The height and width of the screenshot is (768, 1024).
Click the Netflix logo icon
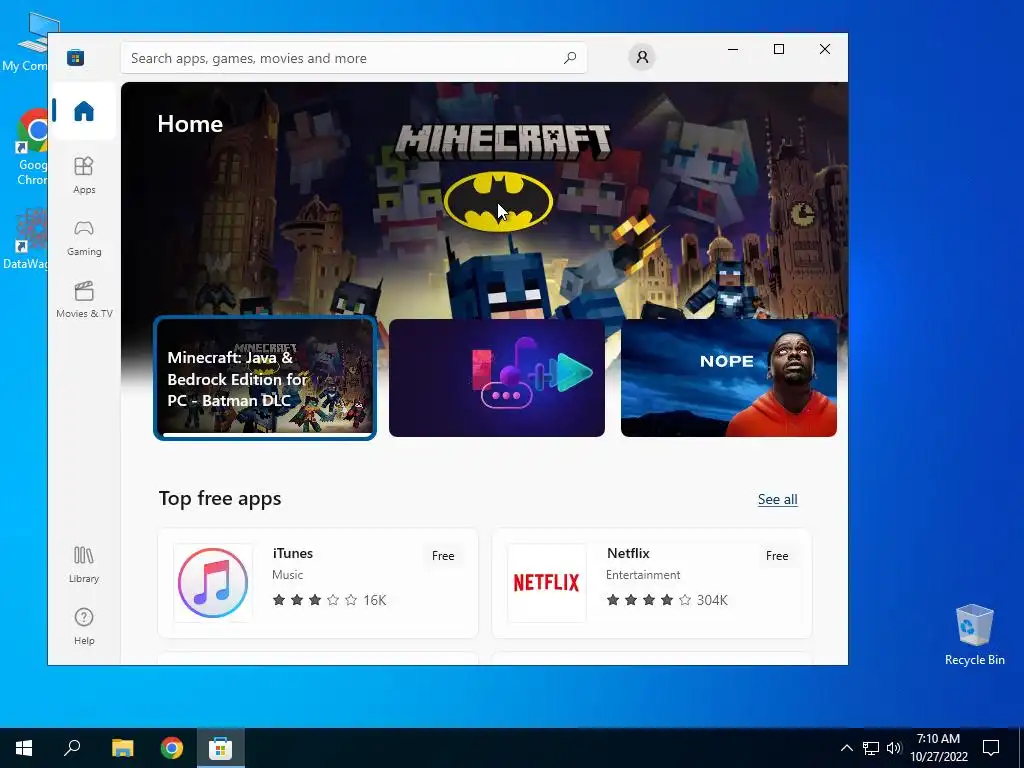tap(547, 583)
